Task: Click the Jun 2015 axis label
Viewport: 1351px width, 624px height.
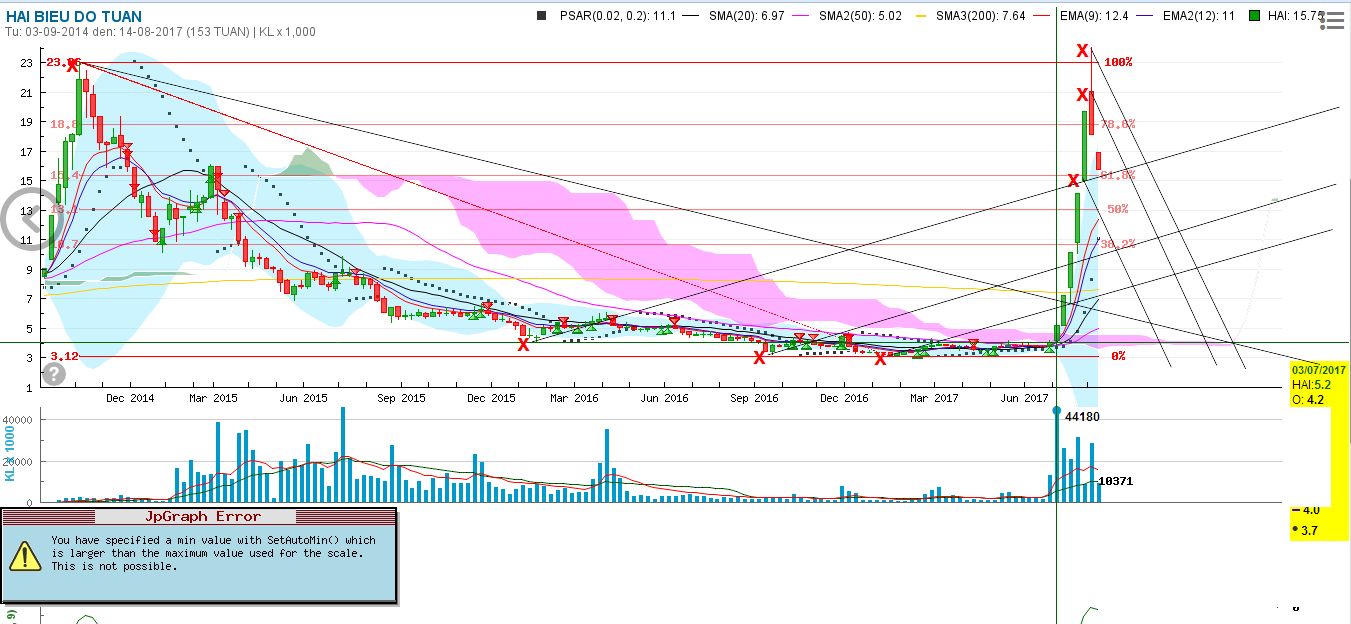Action: click(x=302, y=398)
